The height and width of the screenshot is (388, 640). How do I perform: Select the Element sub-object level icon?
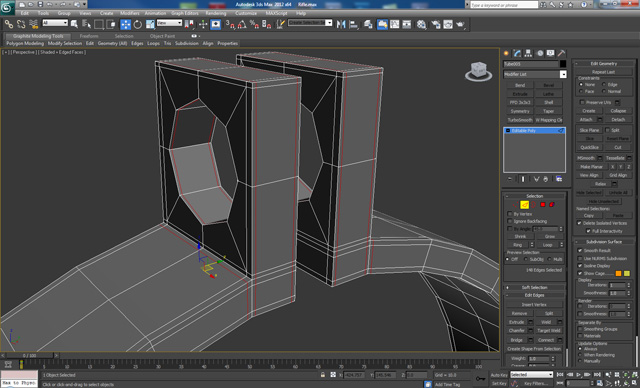(x=552, y=205)
